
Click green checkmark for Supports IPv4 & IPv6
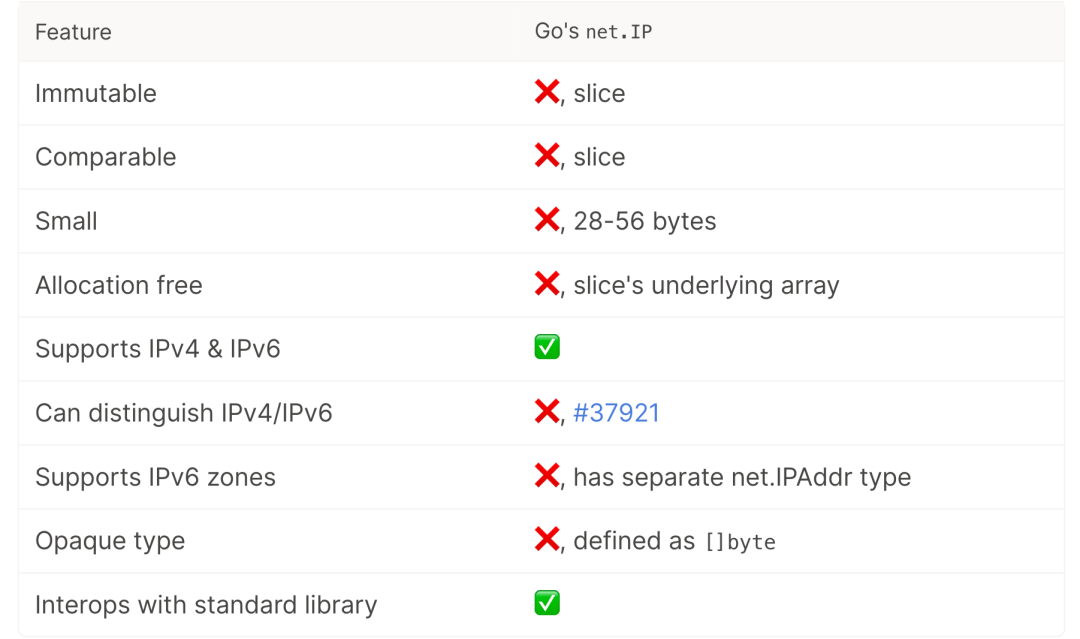click(x=547, y=347)
